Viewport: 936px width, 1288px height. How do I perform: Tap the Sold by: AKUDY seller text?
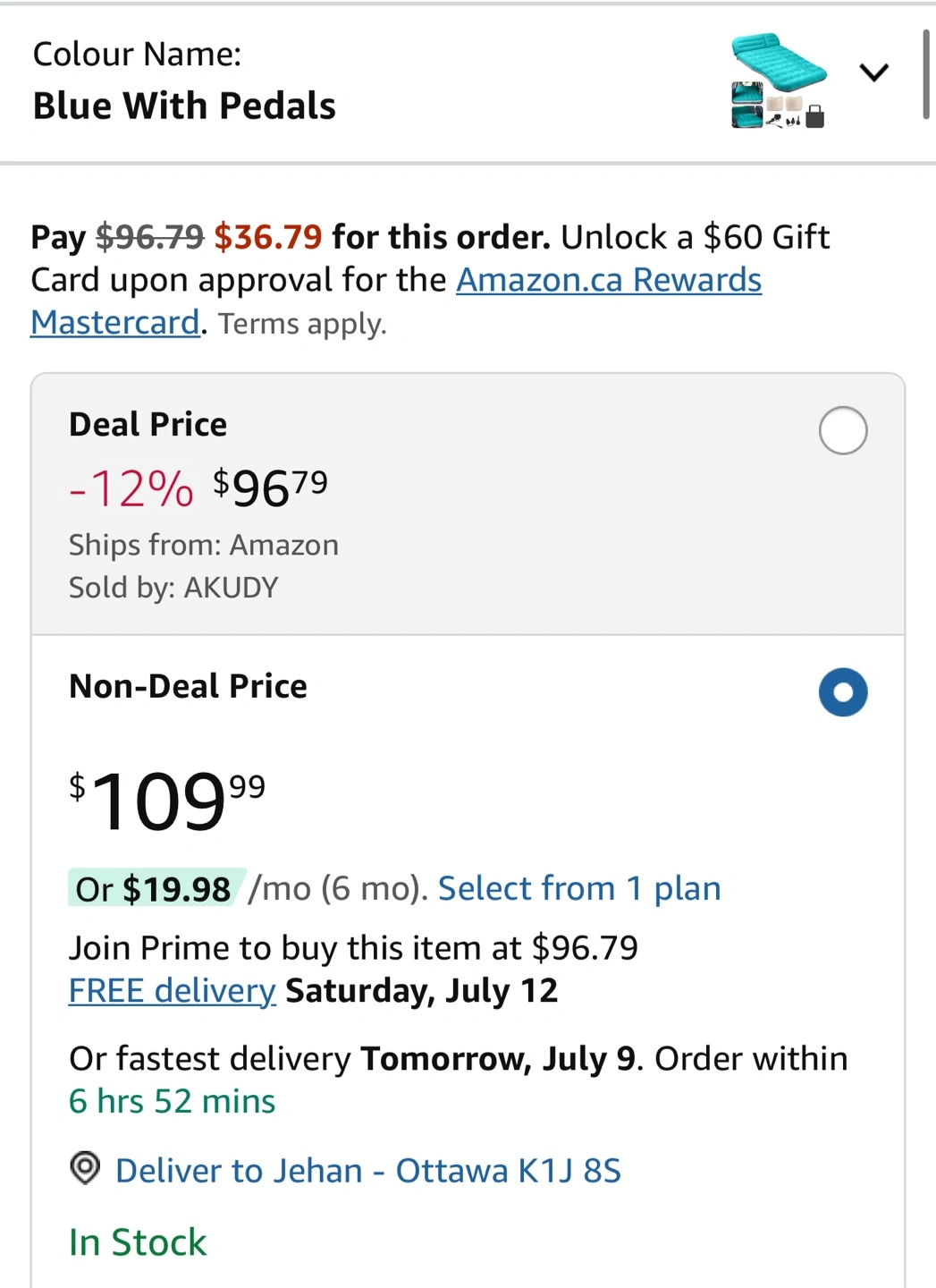(173, 587)
